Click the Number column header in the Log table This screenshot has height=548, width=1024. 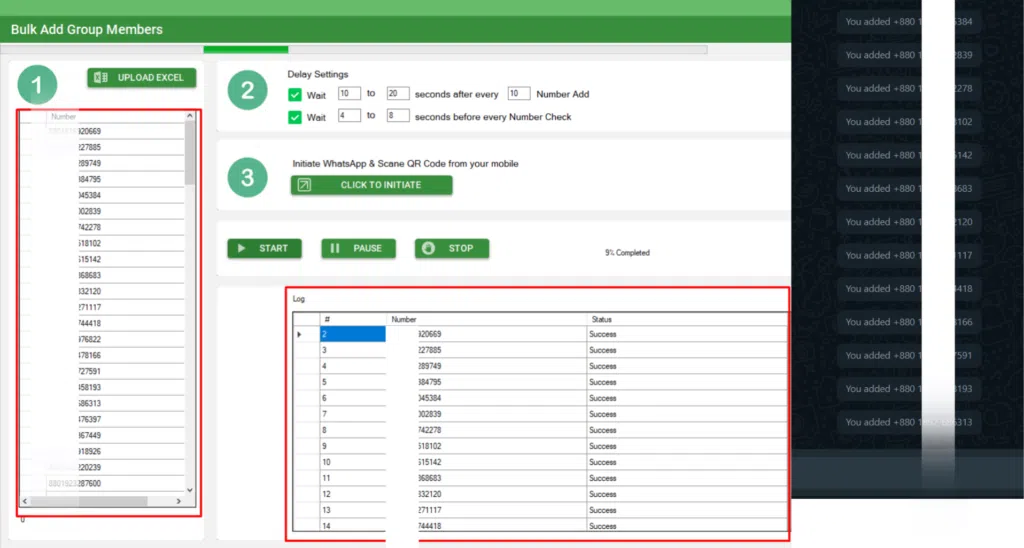pyautogui.click(x=487, y=319)
